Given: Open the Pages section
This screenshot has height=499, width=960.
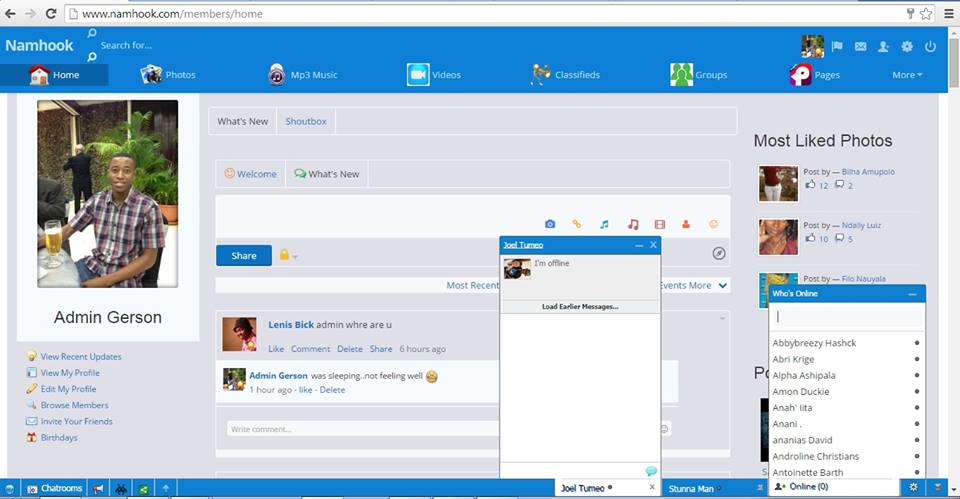Looking at the screenshot, I should tap(814, 75).
